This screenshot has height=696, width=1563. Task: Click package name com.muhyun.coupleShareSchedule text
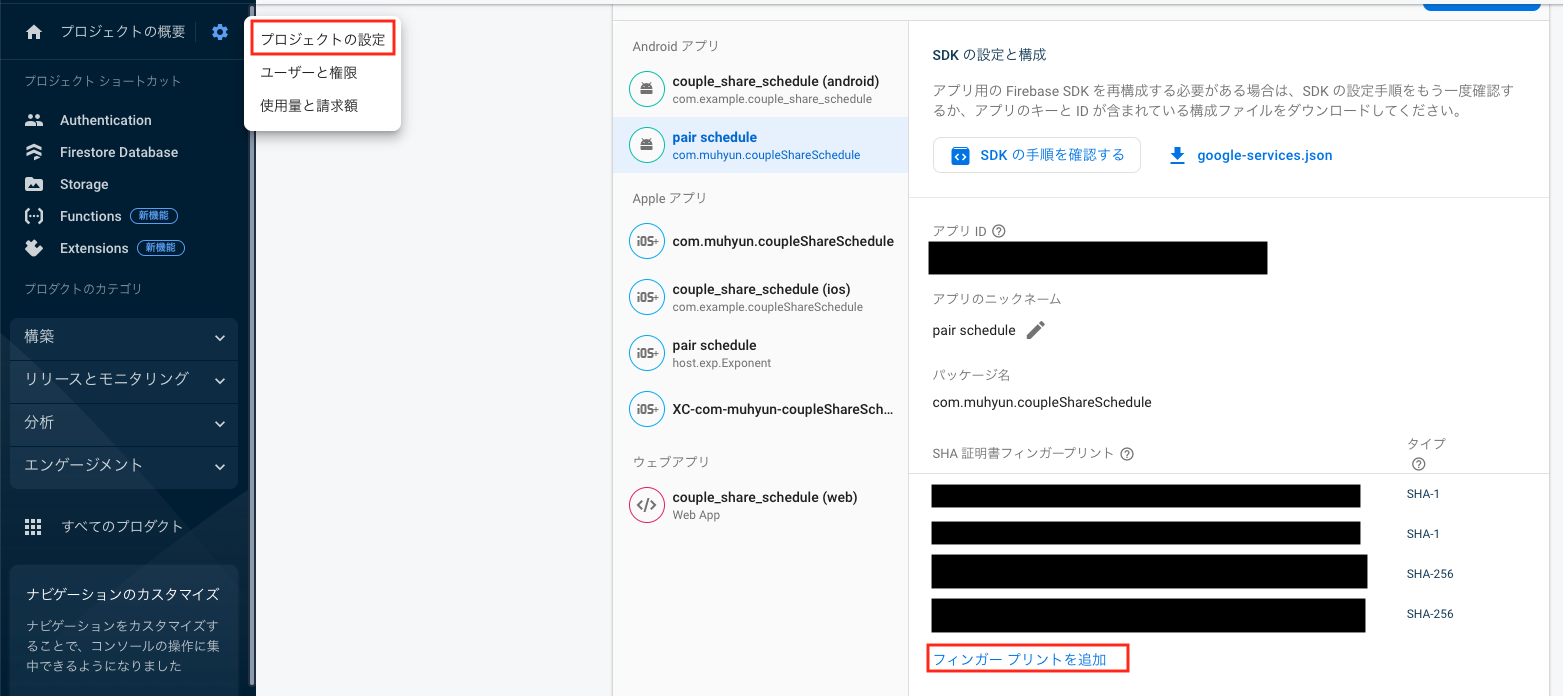pos(1042,402)
